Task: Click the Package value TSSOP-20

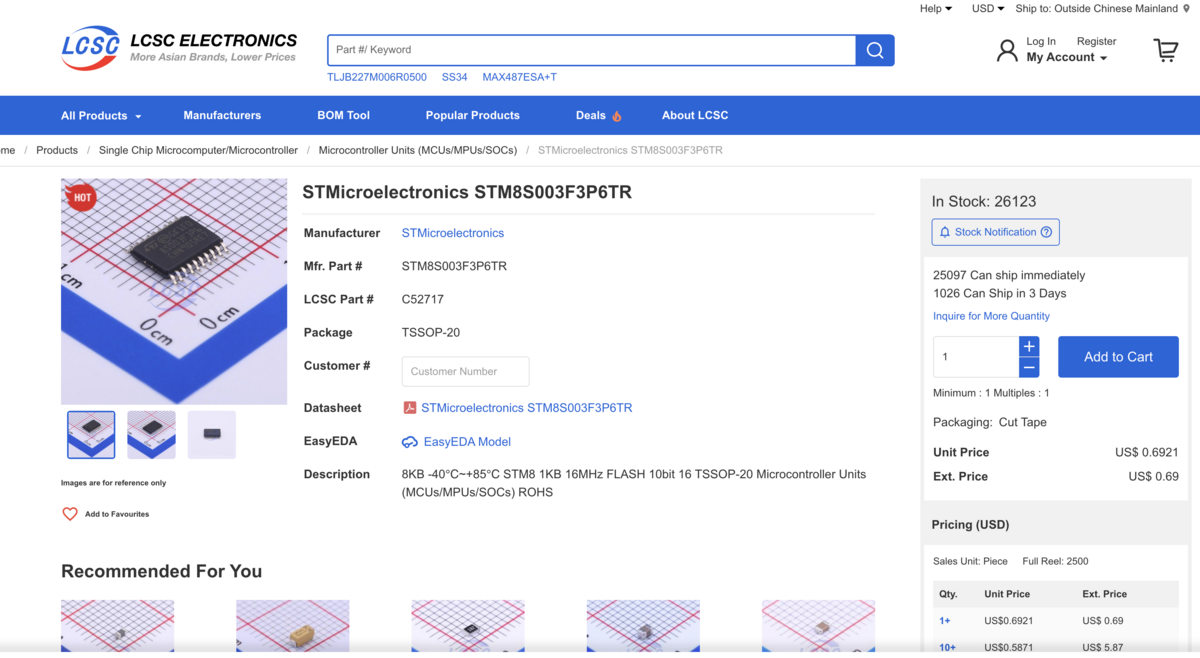Action: pyautogui.click(x=431, y=332)
